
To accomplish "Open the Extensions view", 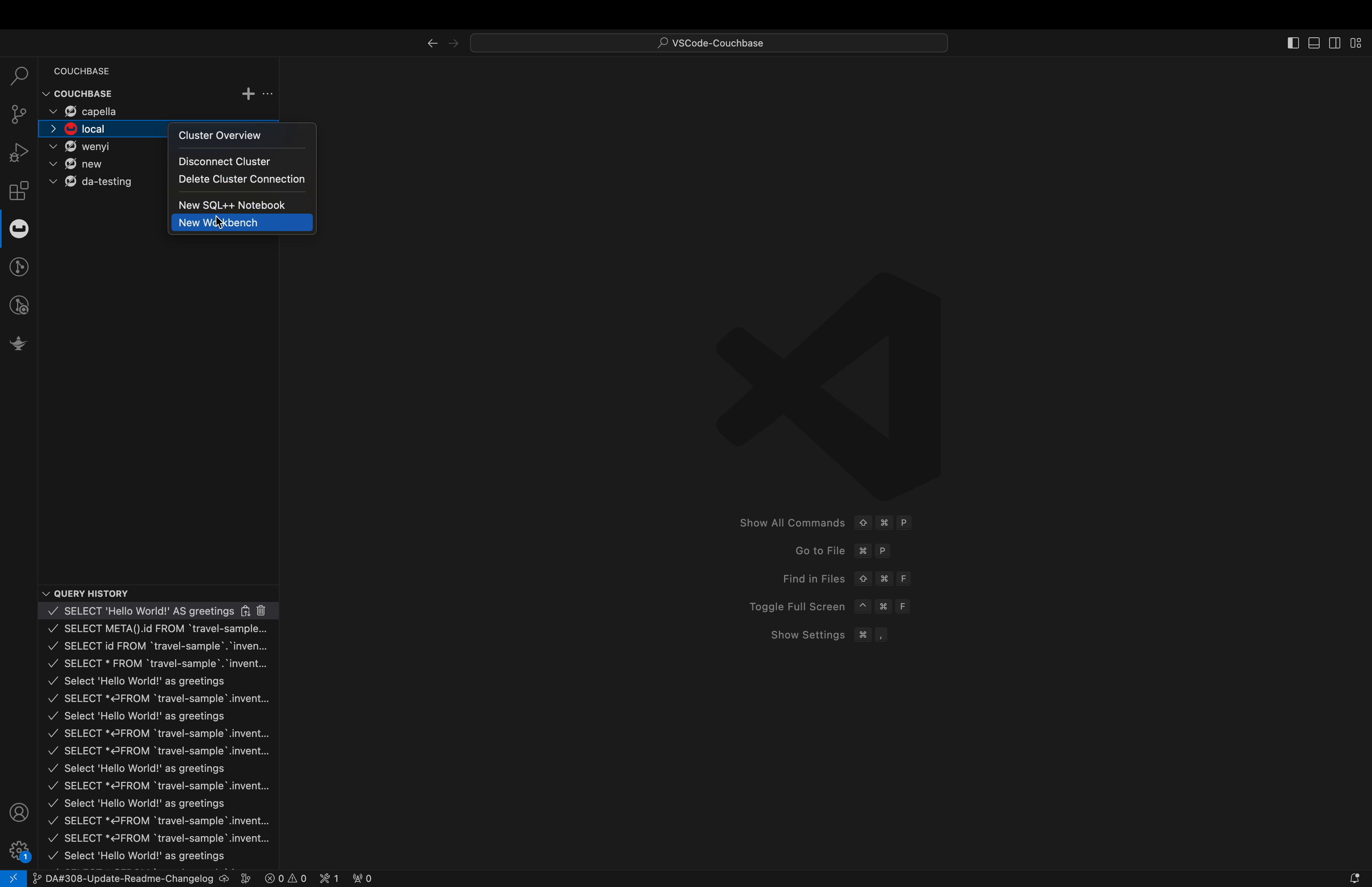I will (x=19, y=191).
